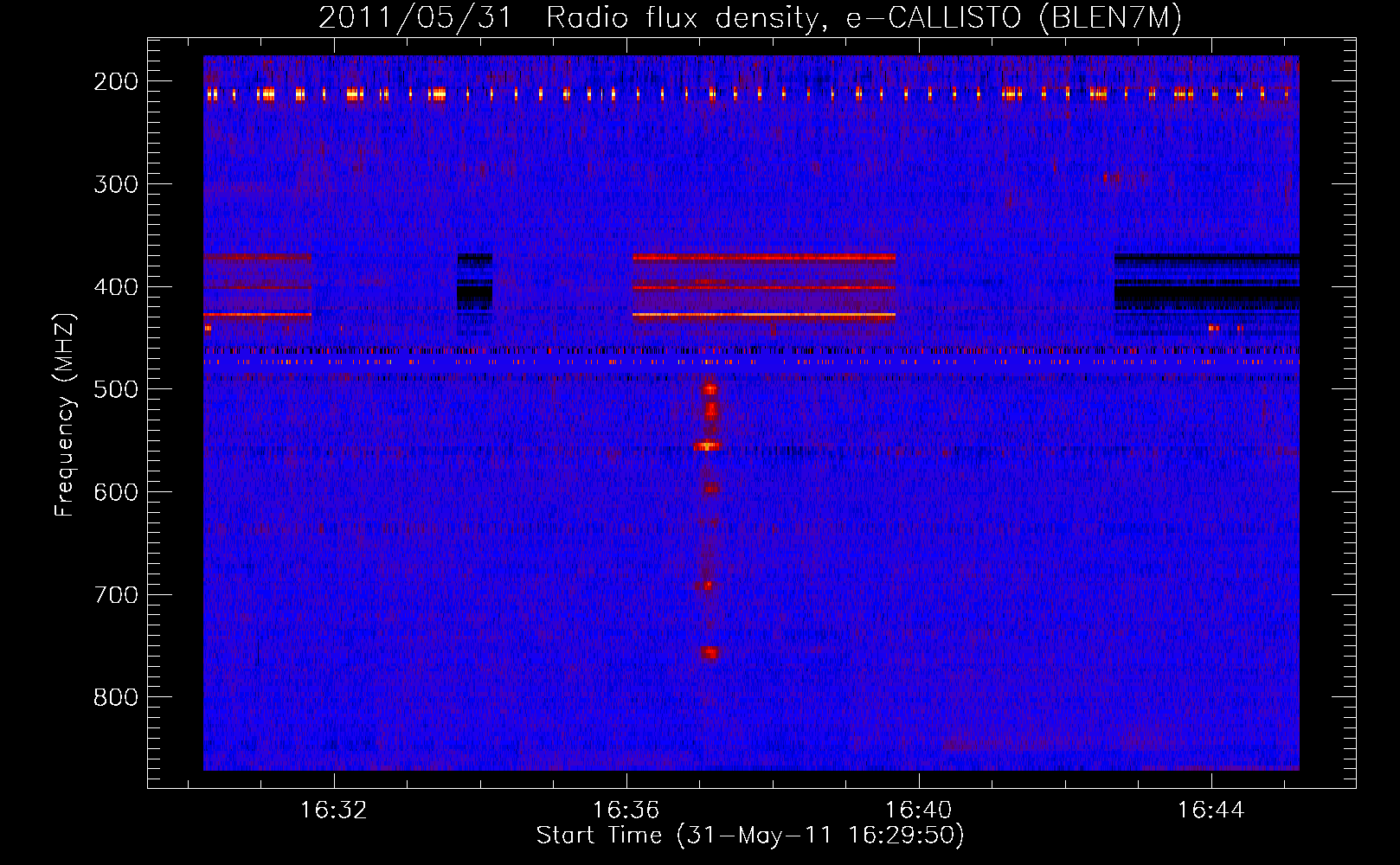The image size is (1400, 865).
Task: Click the 300 frequency tick label
Action: click(x=116, y=184)
